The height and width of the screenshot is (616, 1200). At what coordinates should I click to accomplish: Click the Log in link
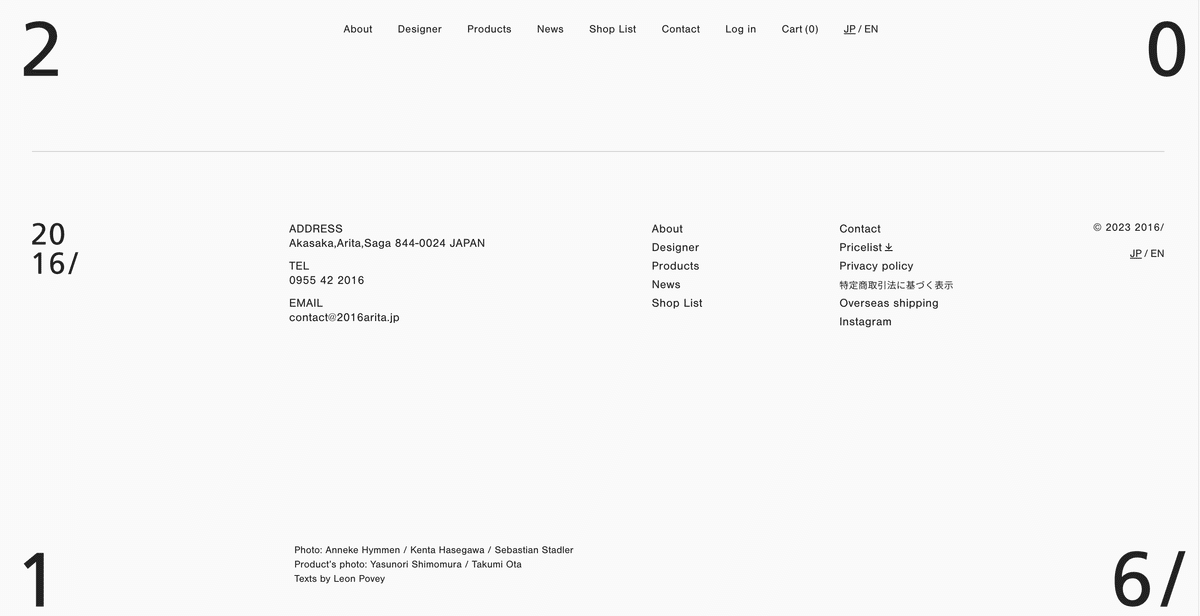pos(741,29)
